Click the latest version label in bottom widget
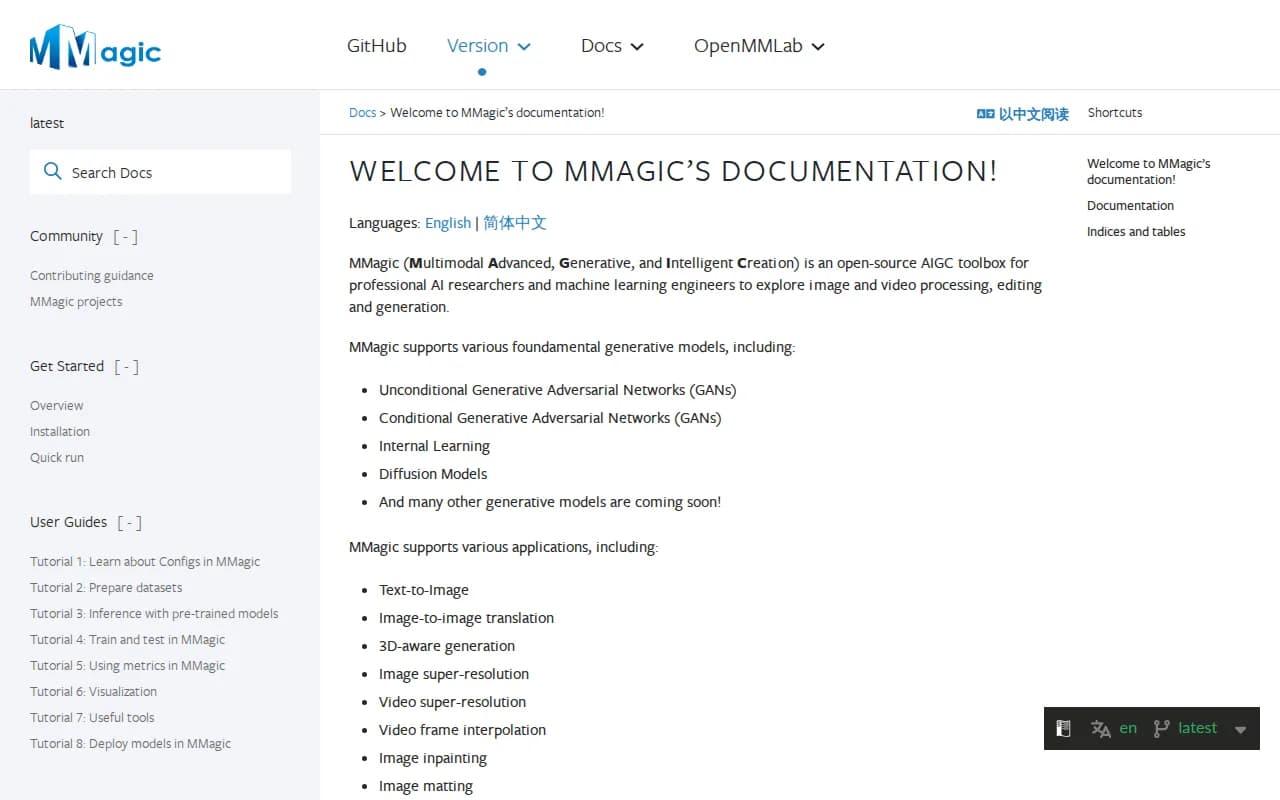This screenshot has width=1280, height=800. 1197,728
